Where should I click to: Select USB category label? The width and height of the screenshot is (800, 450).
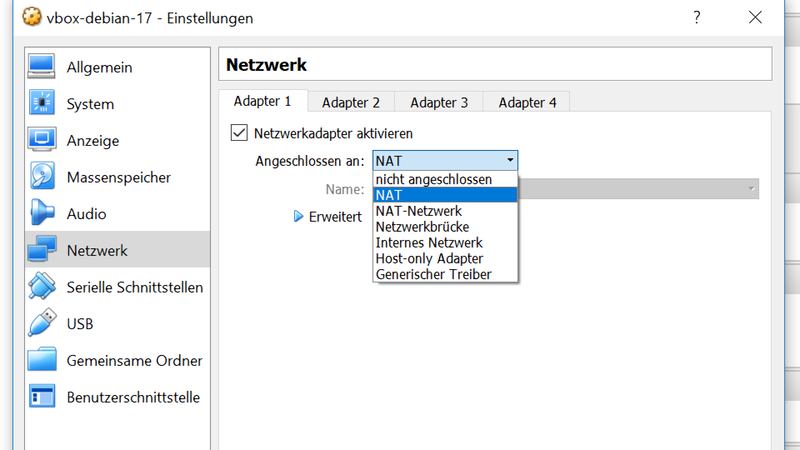80,324
